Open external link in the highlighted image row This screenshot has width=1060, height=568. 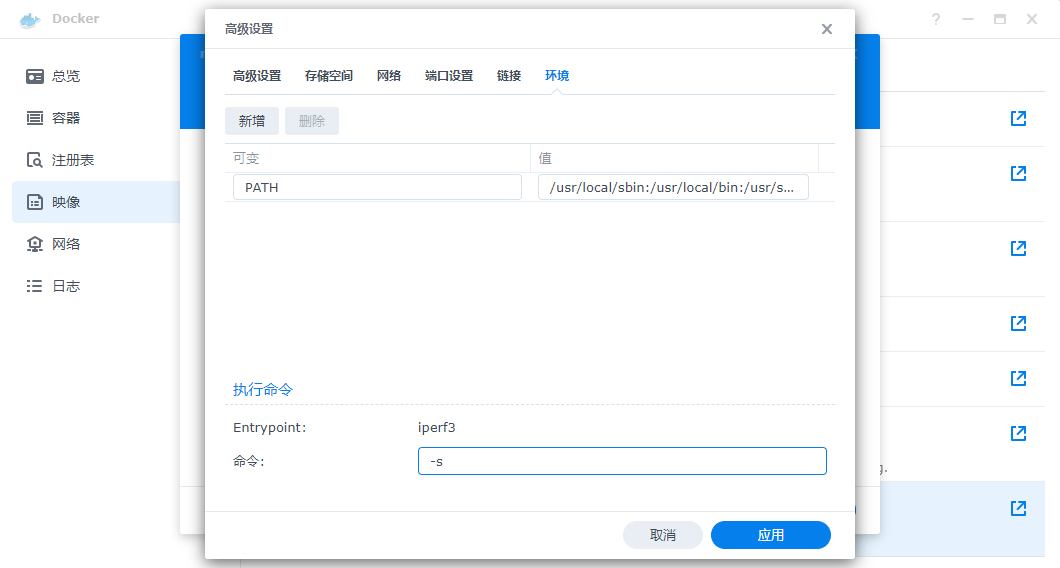1018,508
